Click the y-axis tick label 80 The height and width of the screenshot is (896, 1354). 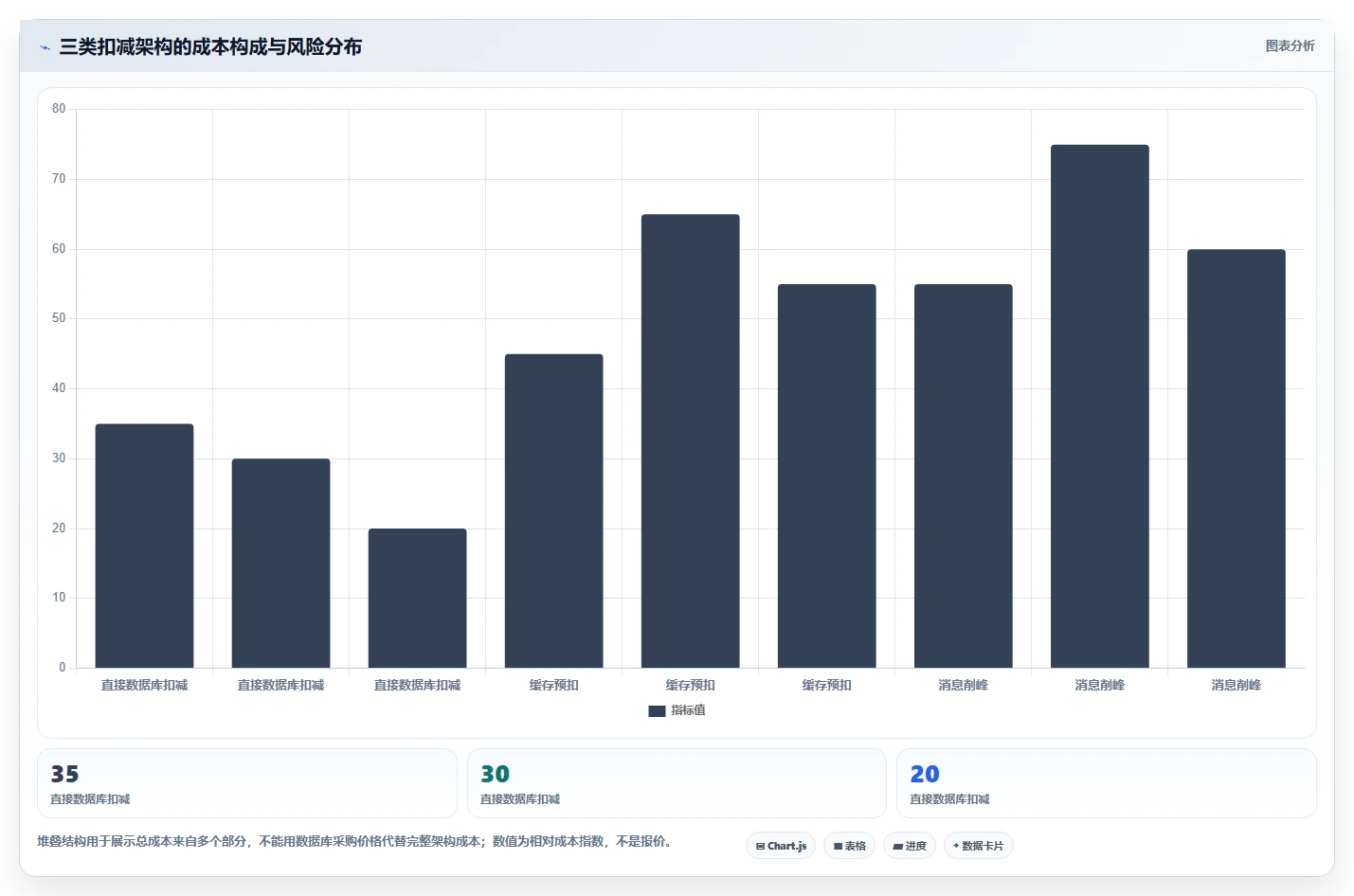click(59, 109)
